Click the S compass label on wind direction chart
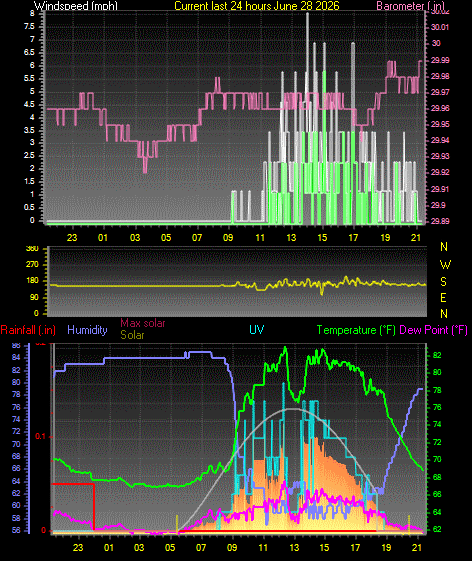Viewport: 472px width, 561px height. tap(443, 282)
